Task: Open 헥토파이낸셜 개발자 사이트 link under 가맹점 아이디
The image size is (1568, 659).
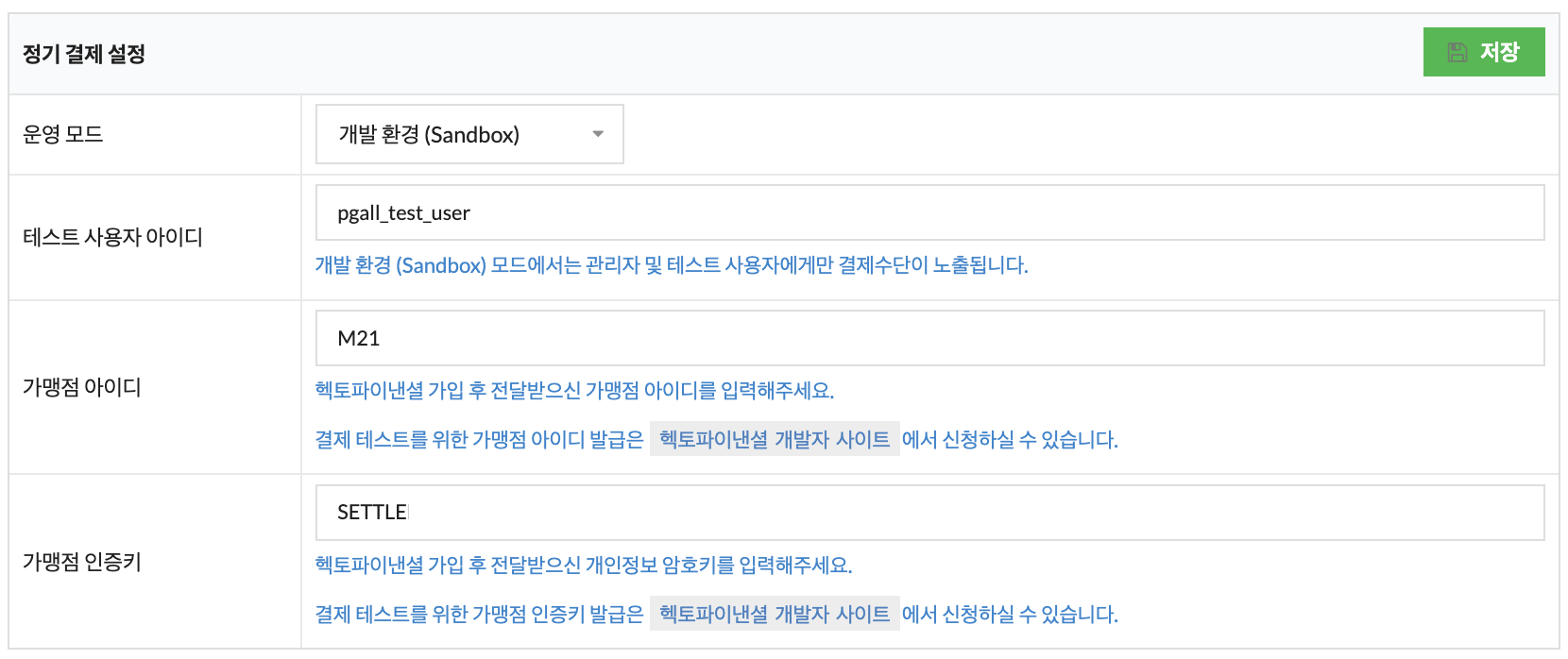Action: tap(775, 439)
